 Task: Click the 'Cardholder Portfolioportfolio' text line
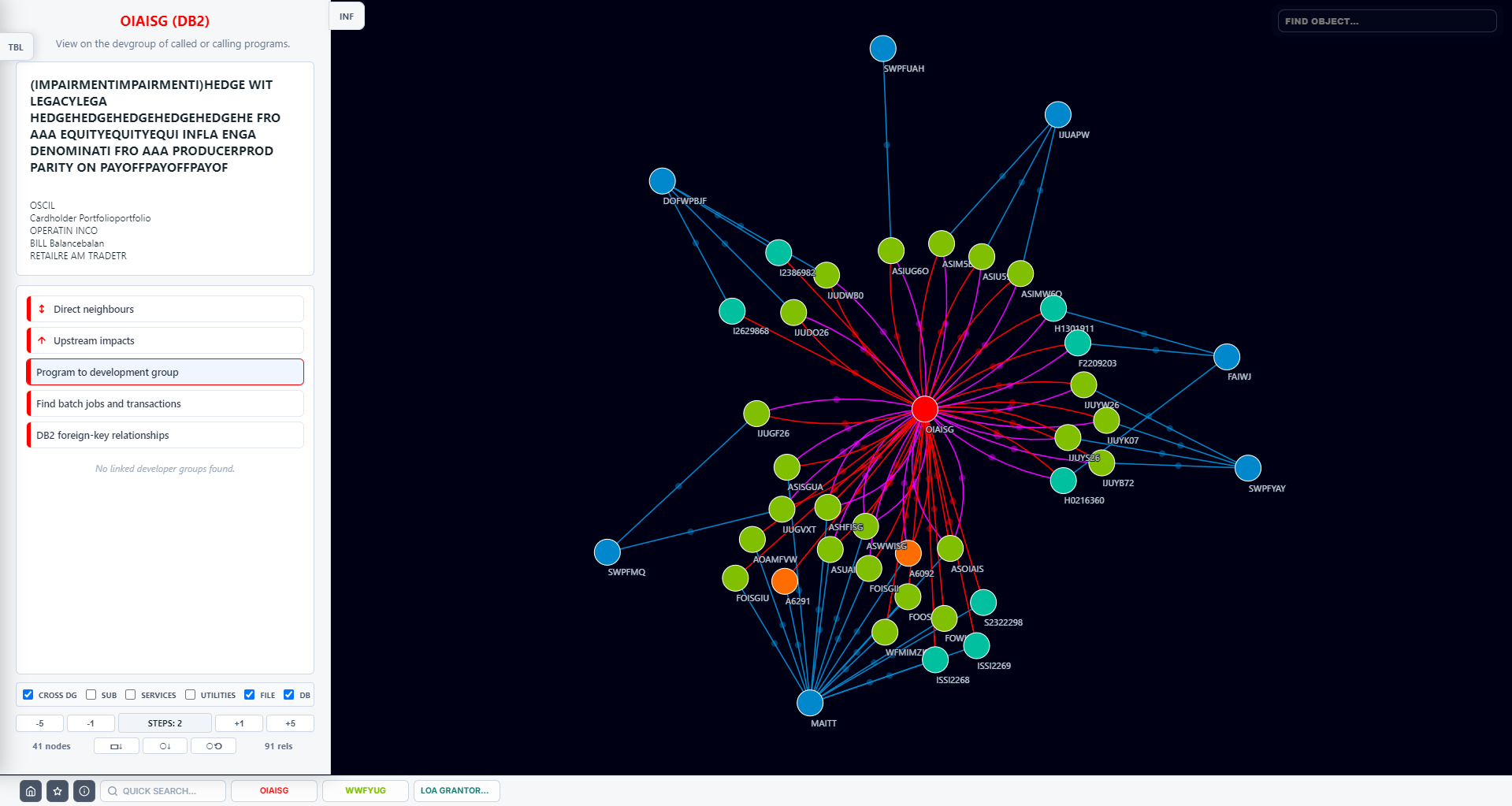tap(90, 218)
